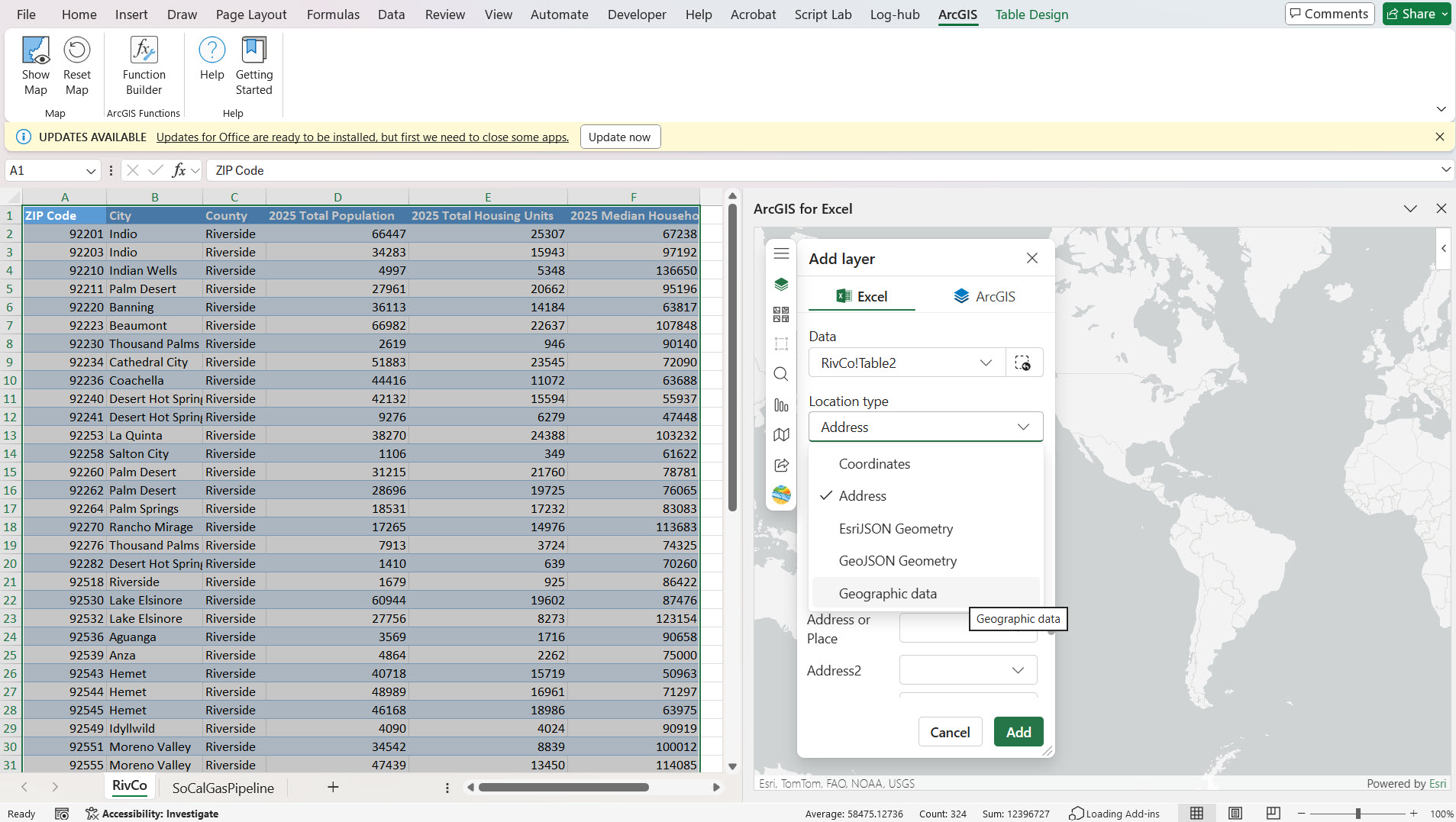This screenshot has height=822, width=1456.
Task: Expand the Address2 field dropdown
Action: 1018,670
